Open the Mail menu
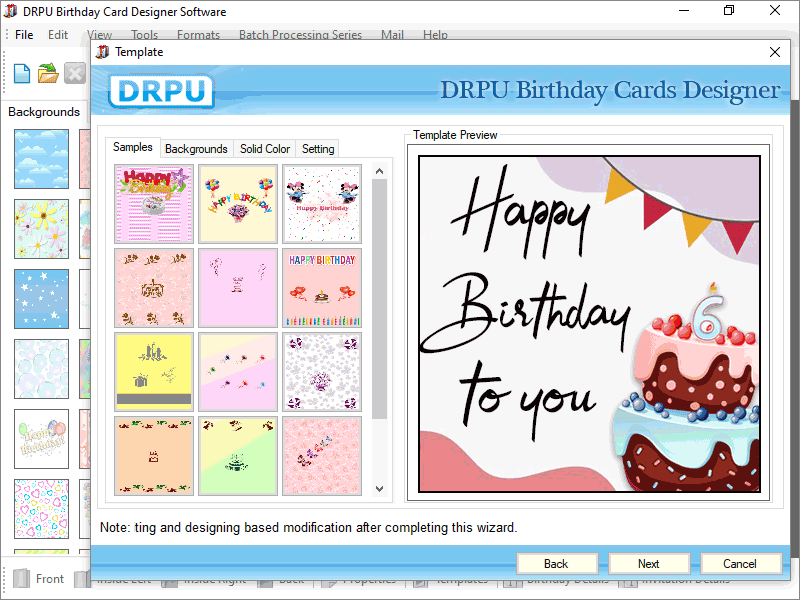The height and width of the screenshot is (600, 800). point(392,35)
